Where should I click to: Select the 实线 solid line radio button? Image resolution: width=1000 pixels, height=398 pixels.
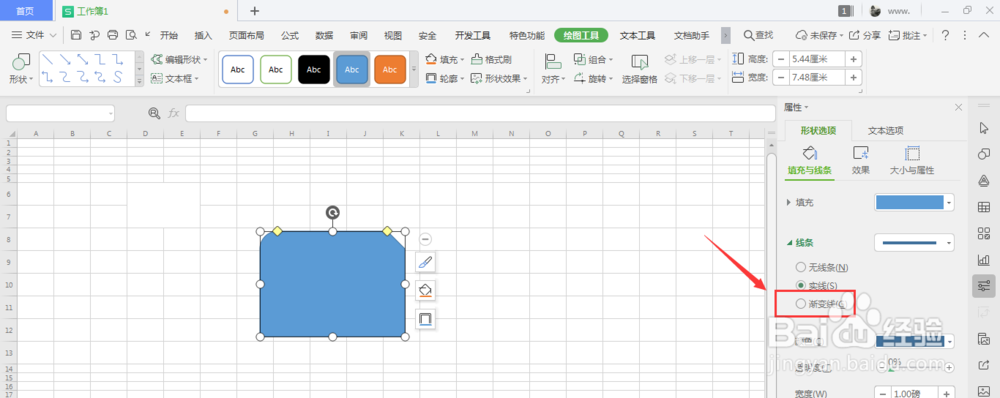[800, 285]
